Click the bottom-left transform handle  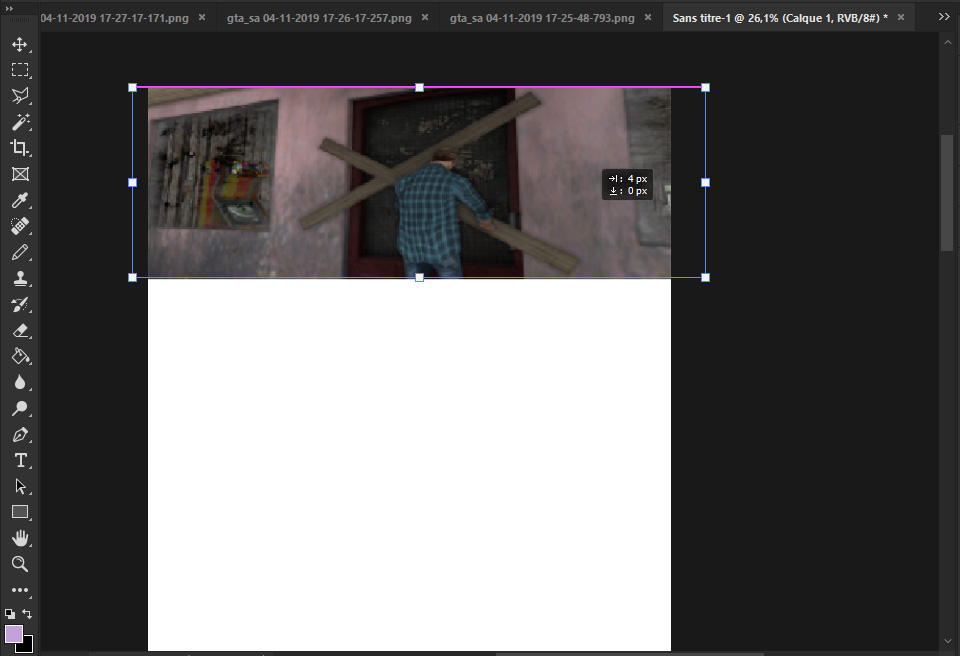132,277
